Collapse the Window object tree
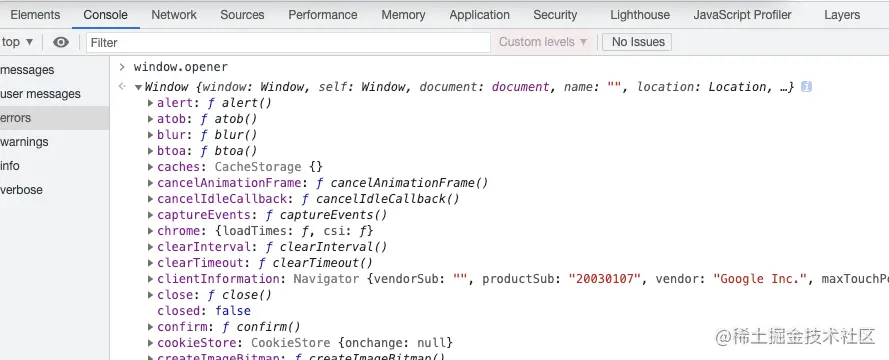The width and height of the screenshot is (889, 360). pyautogui.click(x=138, y=87)
